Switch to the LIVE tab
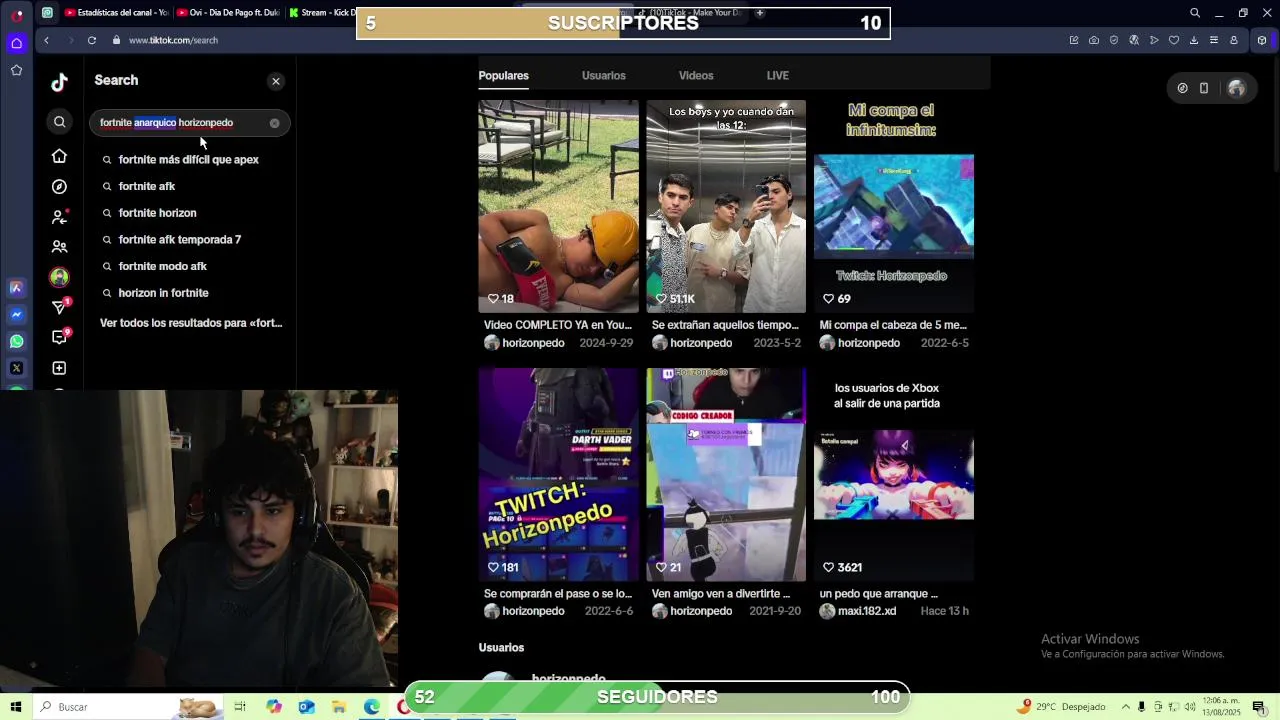This screenshot has width=1280, height=720. tap(777, 76)
